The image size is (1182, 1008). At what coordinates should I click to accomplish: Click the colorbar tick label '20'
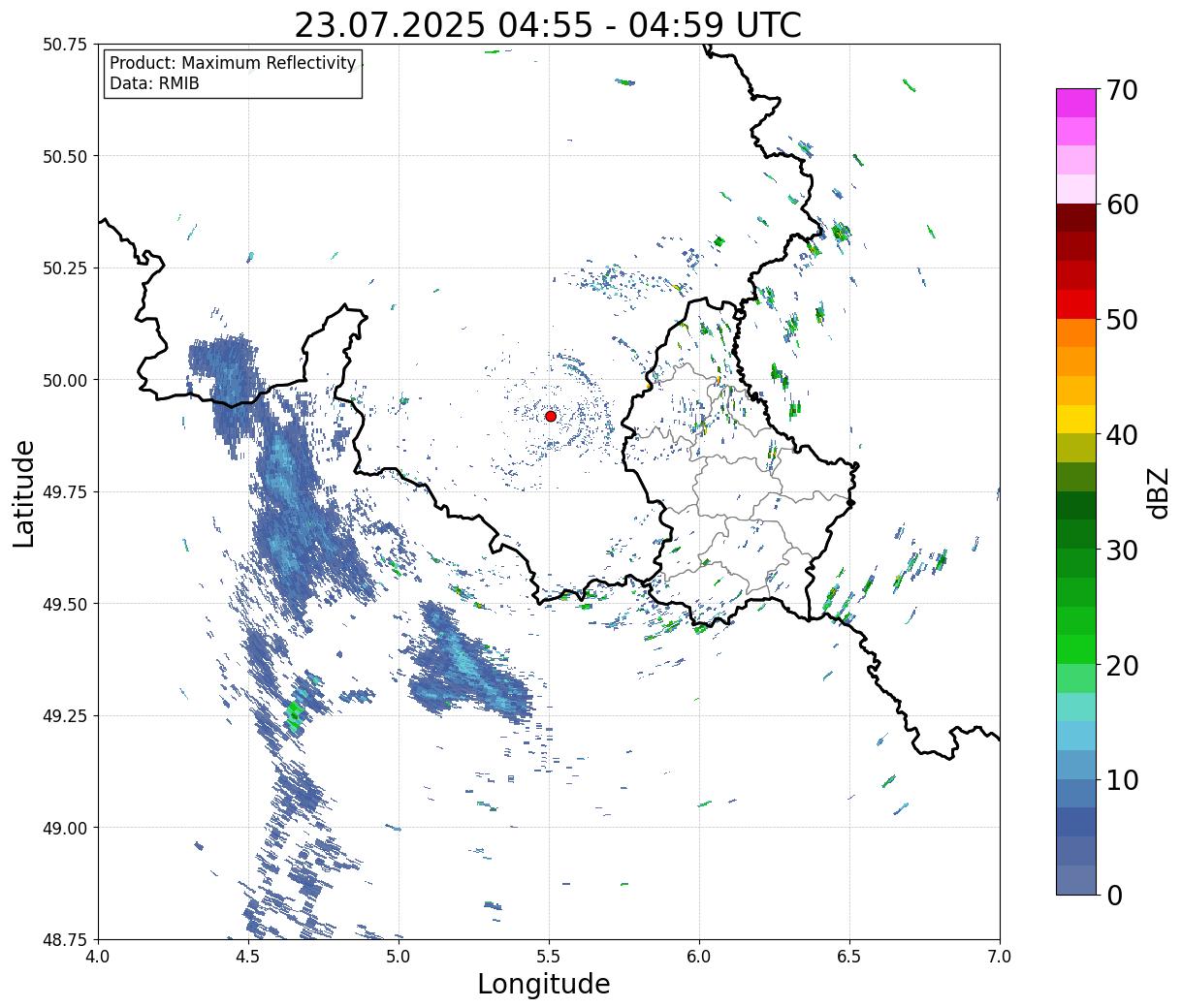(1122, 665)
